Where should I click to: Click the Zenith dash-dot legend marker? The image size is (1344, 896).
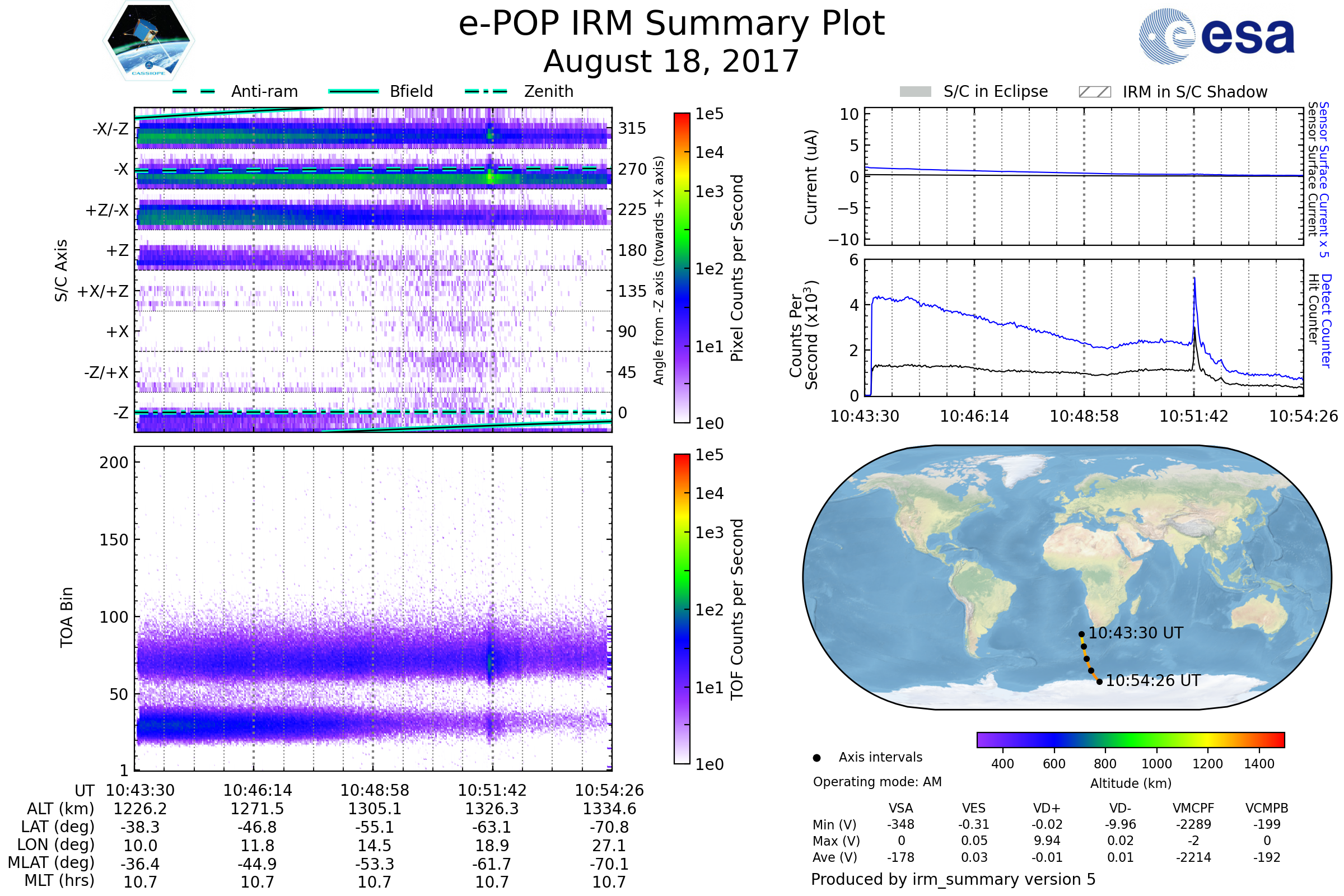(486, 91)
